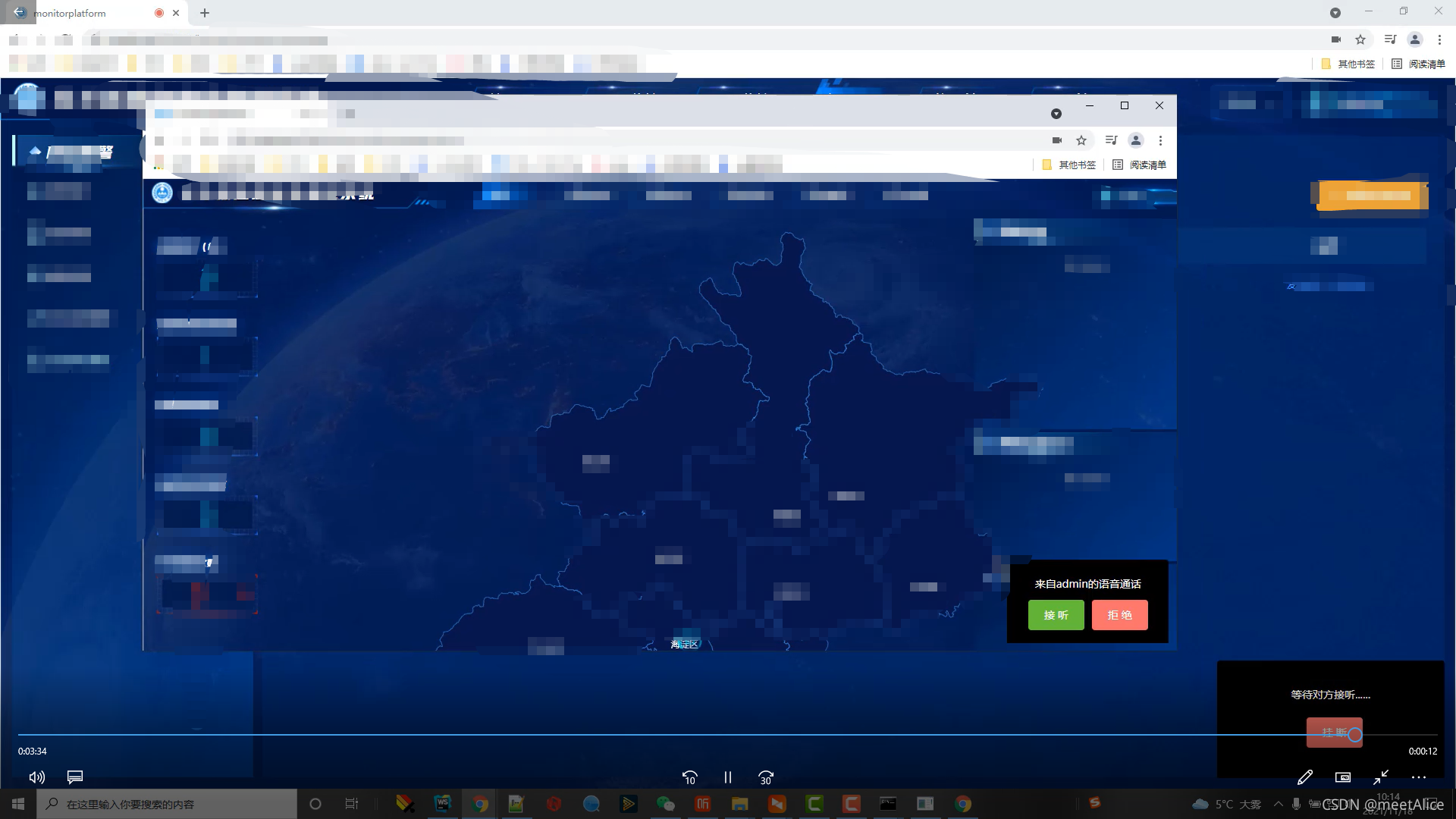Open a new browser tab with plus
The height and width of the screenshot is (819, 1456).
pyautogui.click(x=205, y=13)
